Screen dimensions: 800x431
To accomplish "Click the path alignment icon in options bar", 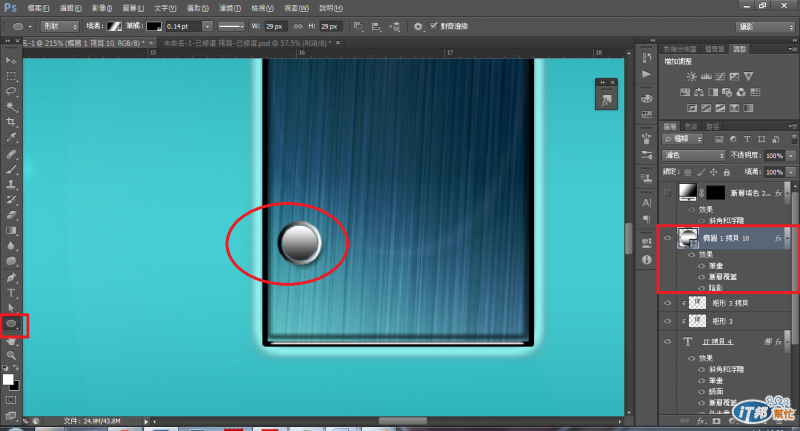I will click(376, 26).
